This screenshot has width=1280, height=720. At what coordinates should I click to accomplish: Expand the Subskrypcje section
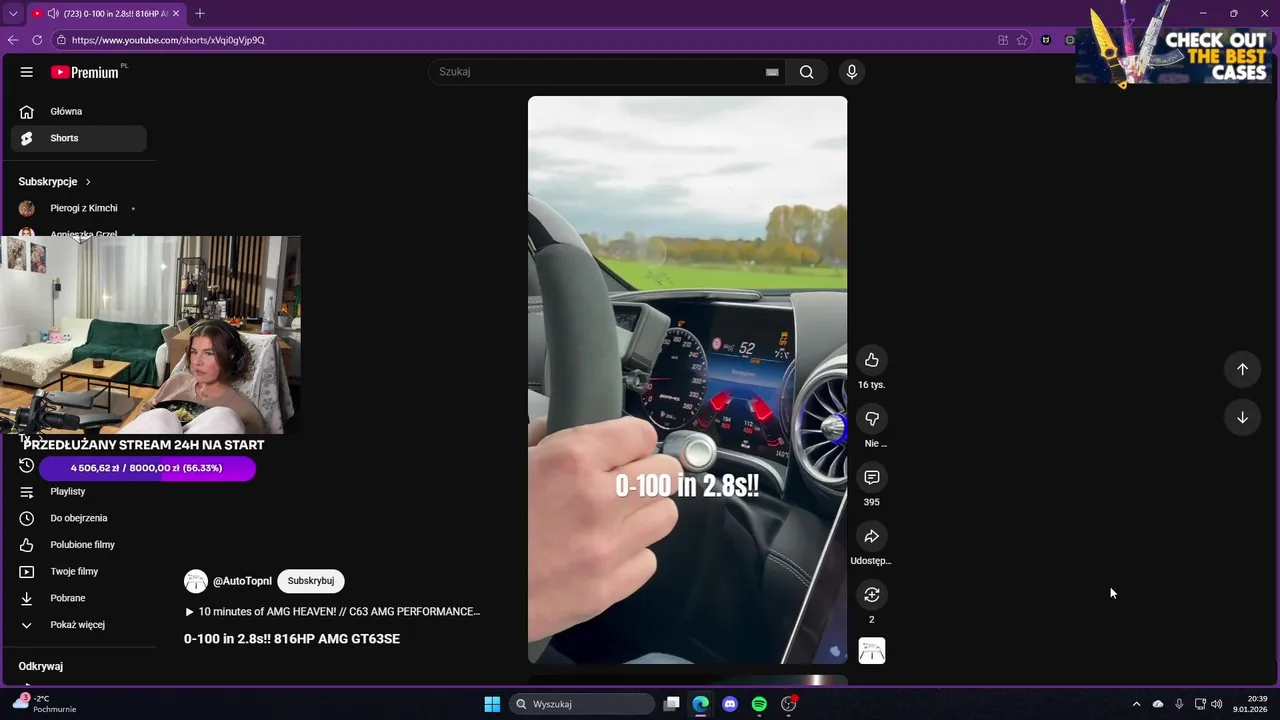tap(55, 182)
